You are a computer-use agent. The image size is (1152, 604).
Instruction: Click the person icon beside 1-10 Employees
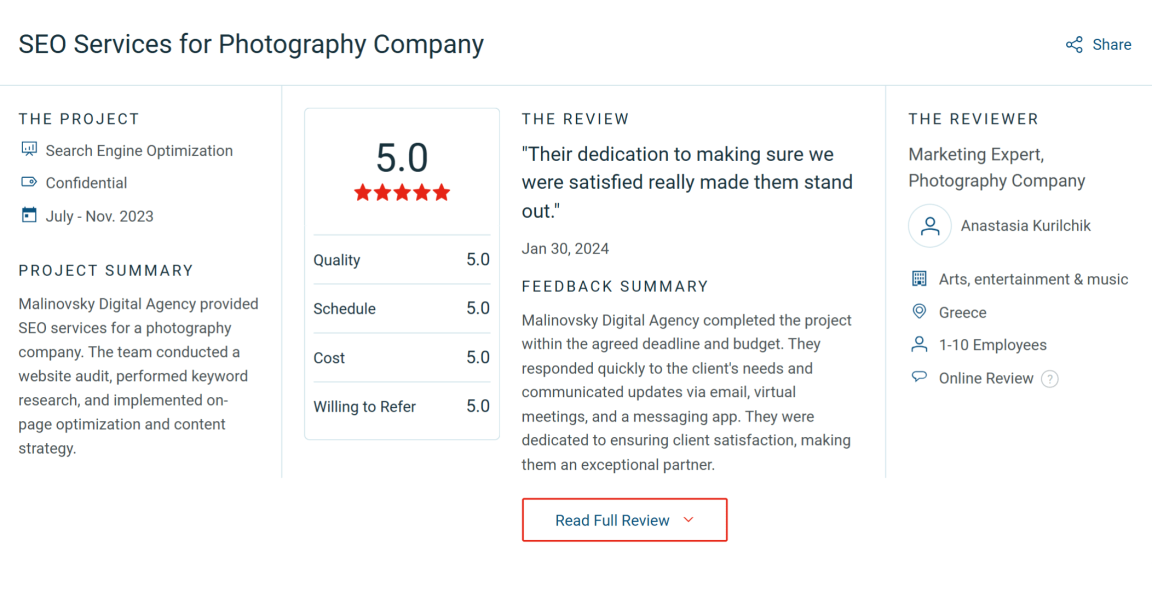coord(919,344)
